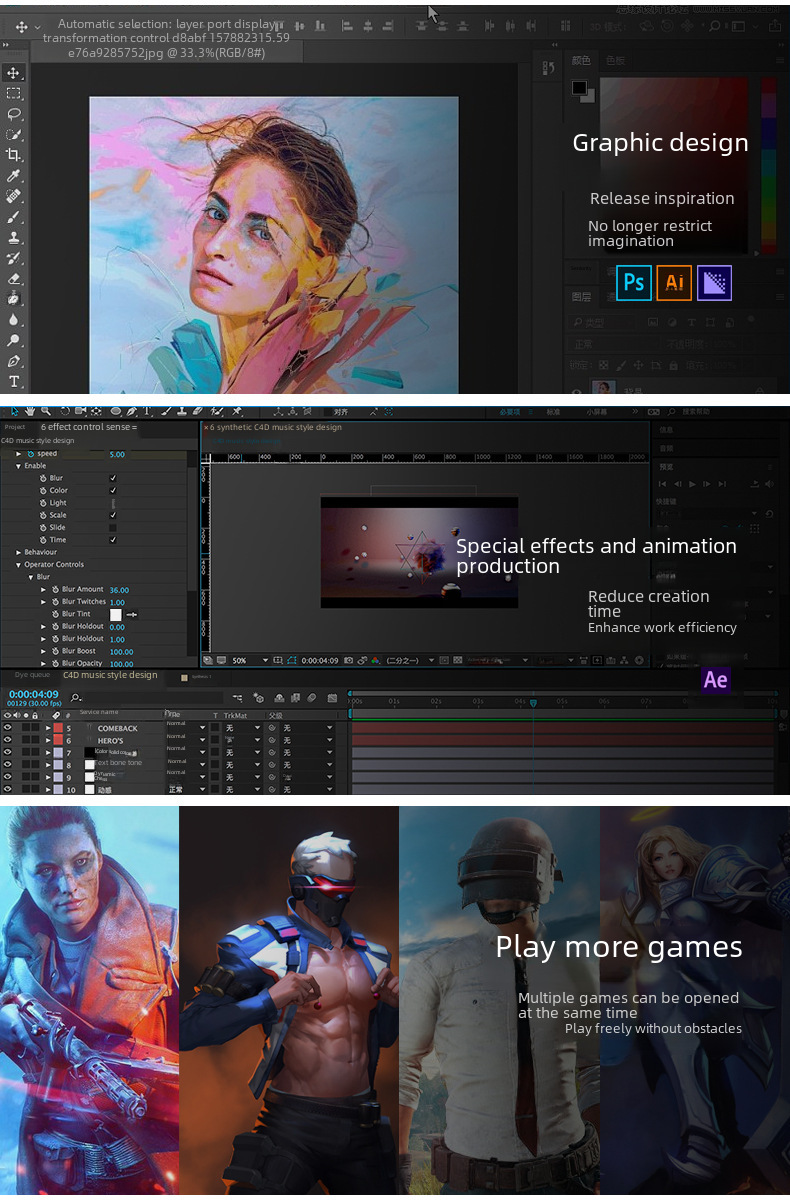Select the Lasso tool
The image size is (790, 1202).
[14, 114]
